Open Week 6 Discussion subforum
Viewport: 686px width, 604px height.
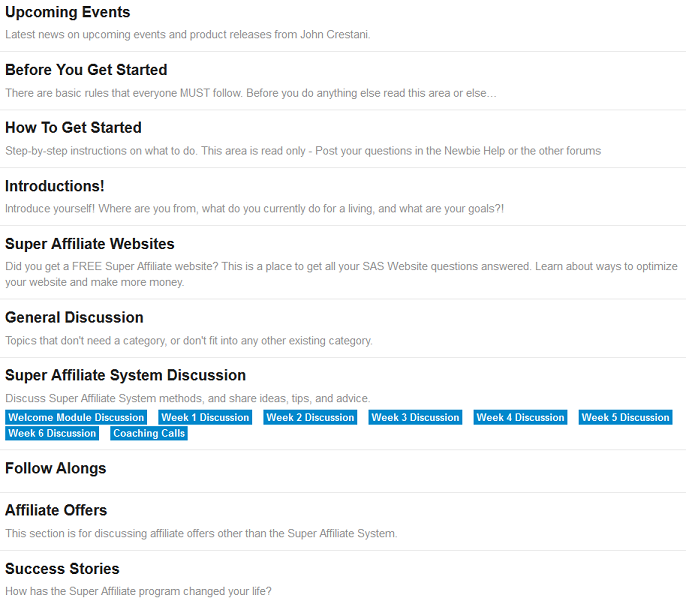coord(52,433)
